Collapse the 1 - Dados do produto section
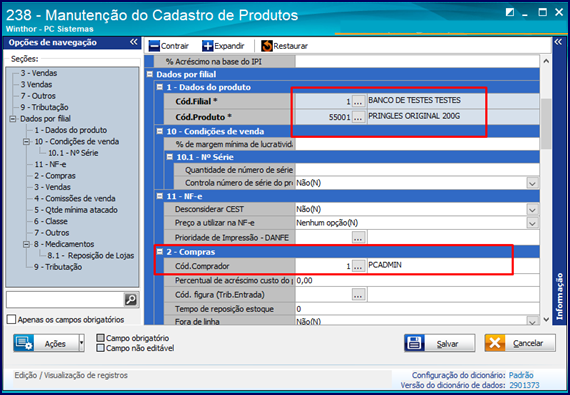 160,87
